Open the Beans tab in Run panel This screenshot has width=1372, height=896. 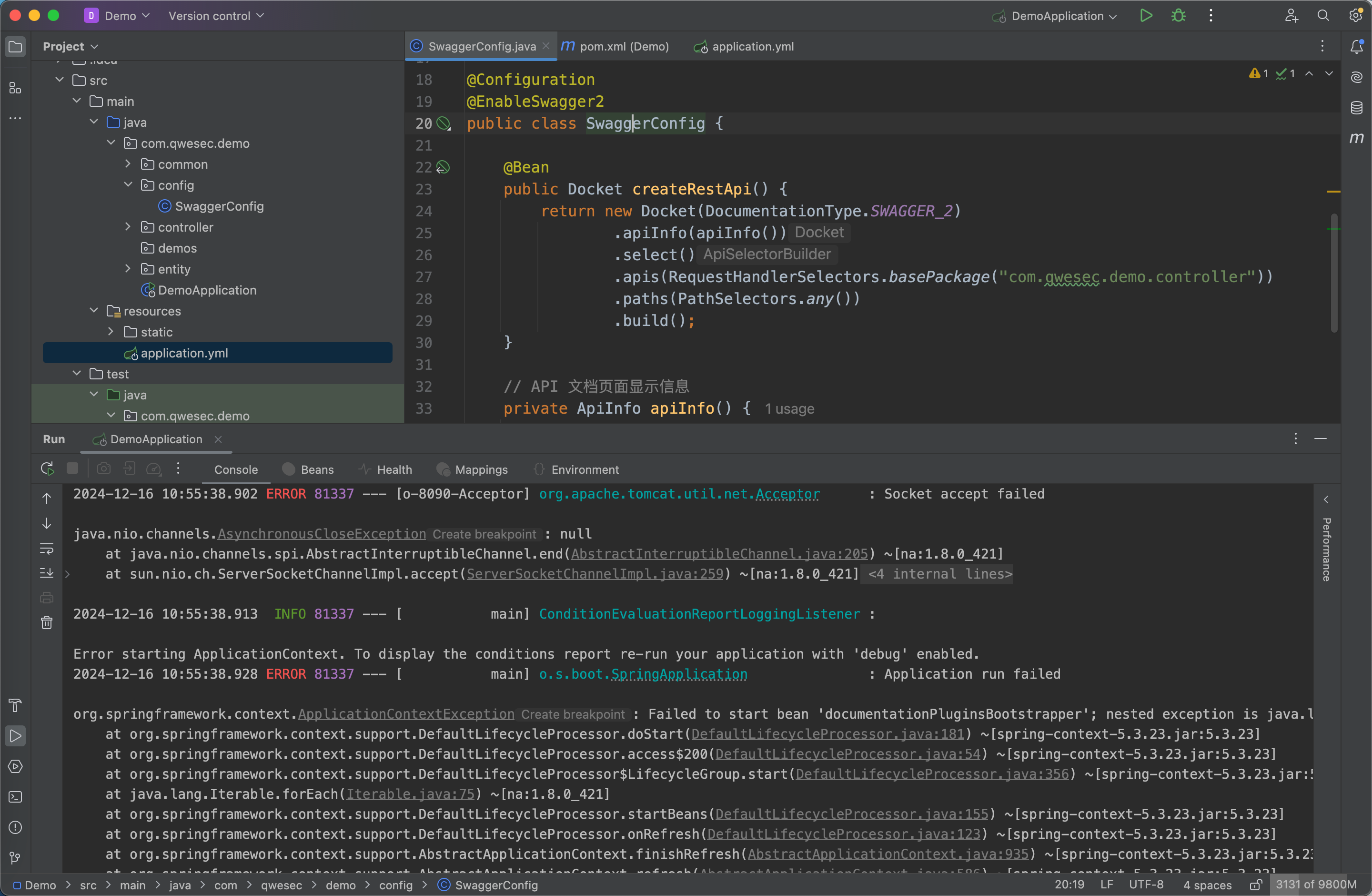pyautogui.click(x=308, y=469)
